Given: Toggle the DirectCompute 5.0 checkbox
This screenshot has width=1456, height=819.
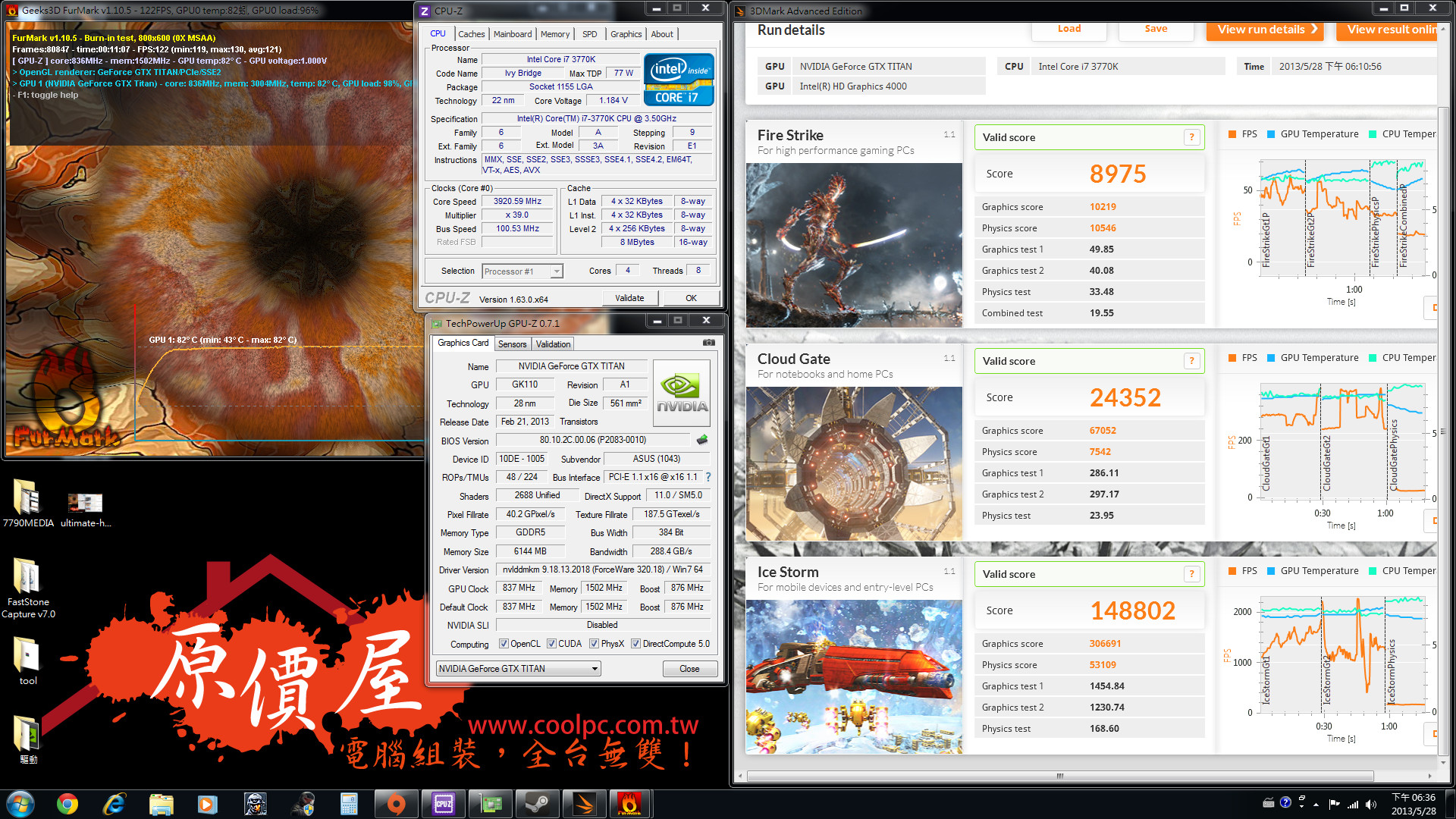Looking at the screenshot, I should (x=635, y=644).
